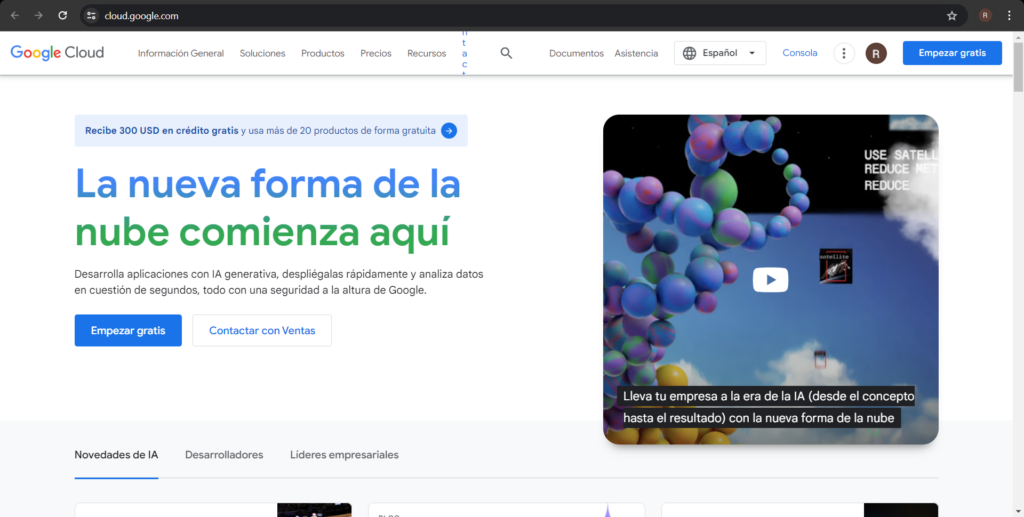Click the scrollbar down arrow
This screenshot has height=517, width=1024.
(1018, 512)
